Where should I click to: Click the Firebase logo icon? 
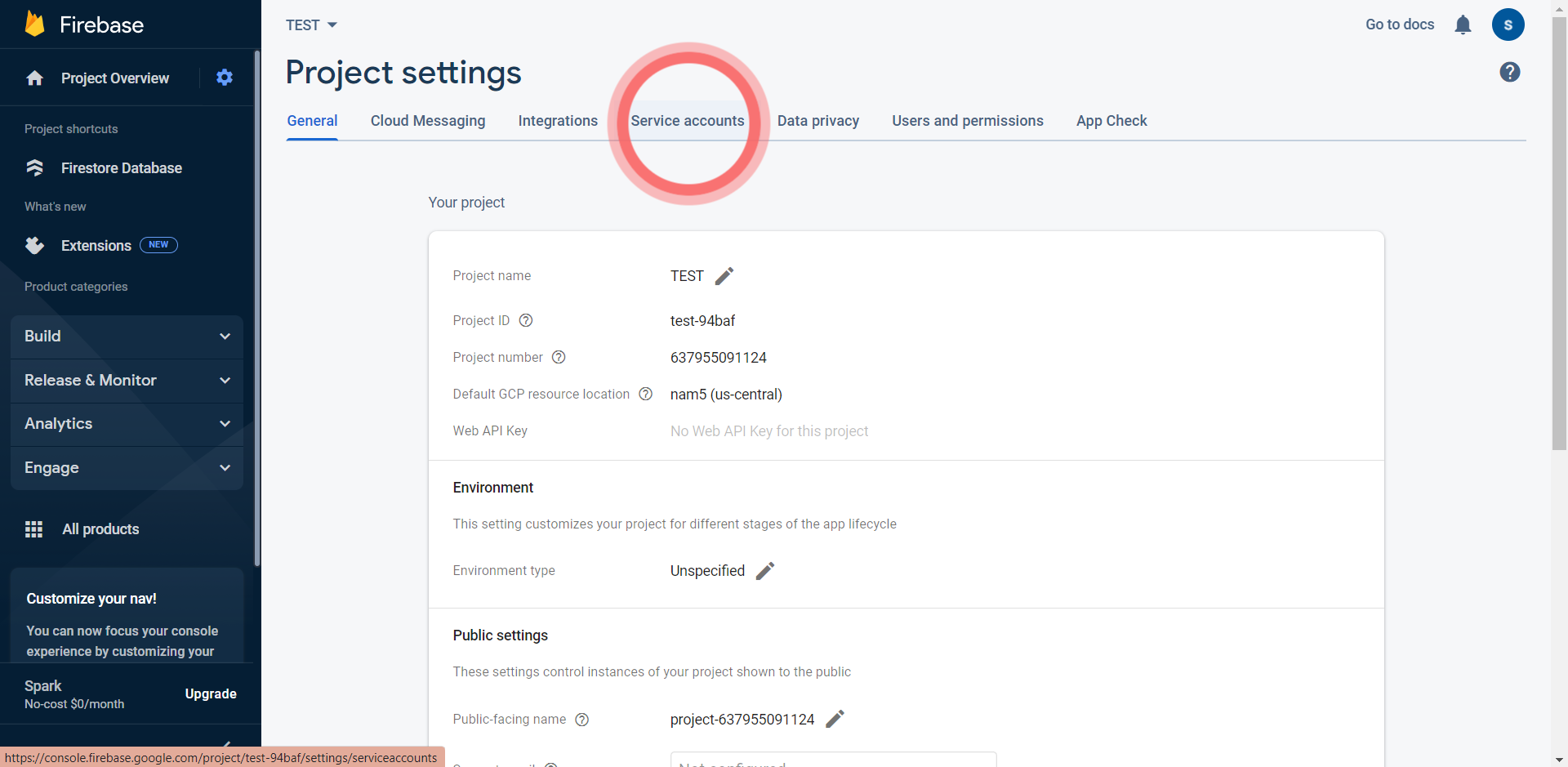pos(34,24)
